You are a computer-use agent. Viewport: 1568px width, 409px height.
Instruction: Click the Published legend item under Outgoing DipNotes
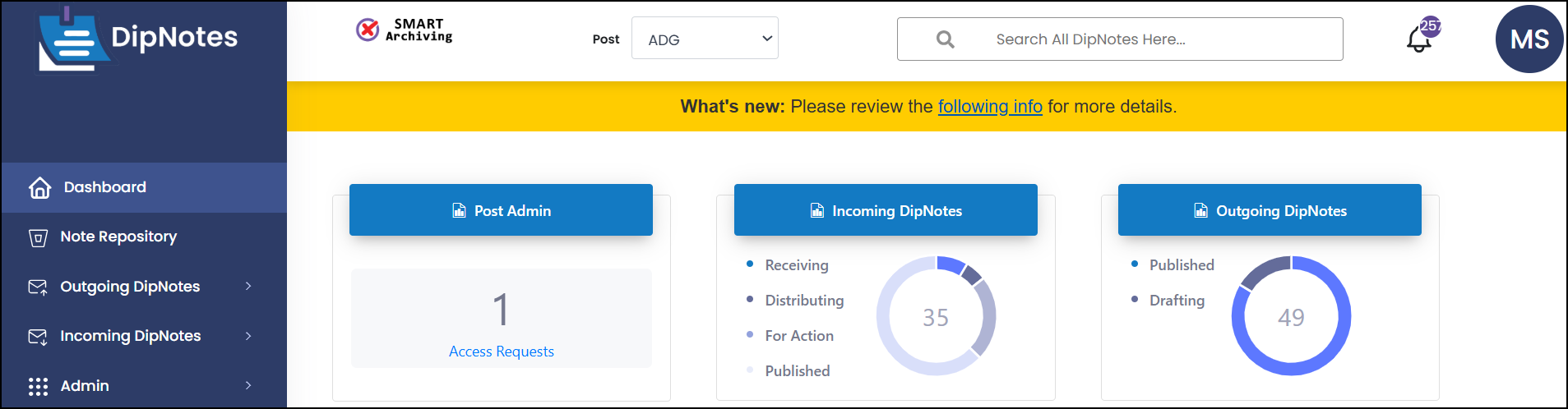[1173, 265]
